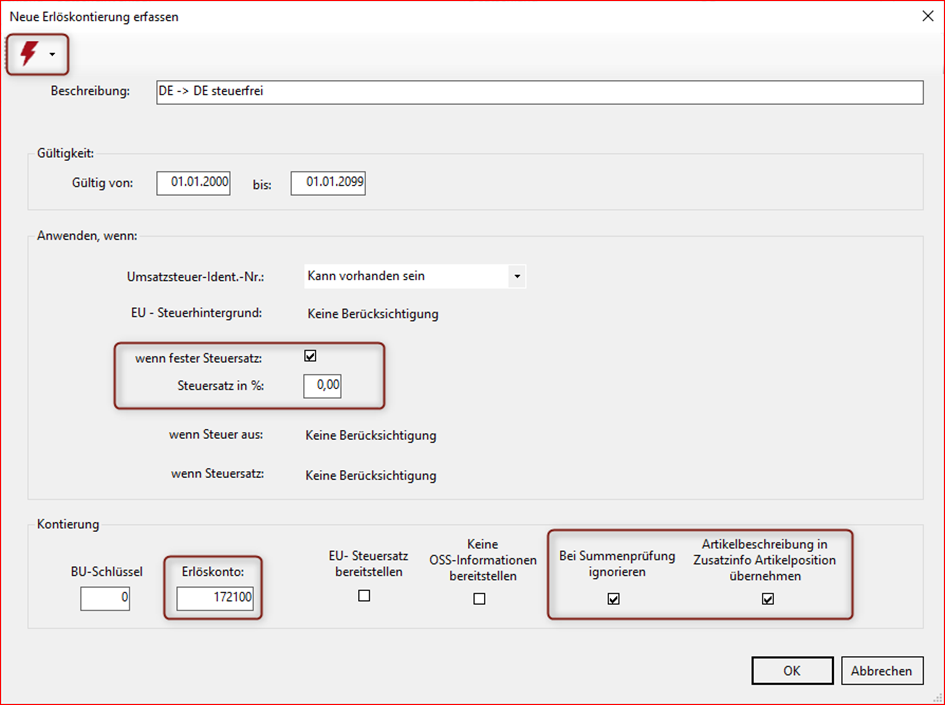This screenshot has width=945, height=705.
Task: Tick the Keine OSS-Informationen bereitstellen checkbox
Action: tap(479, 599)
